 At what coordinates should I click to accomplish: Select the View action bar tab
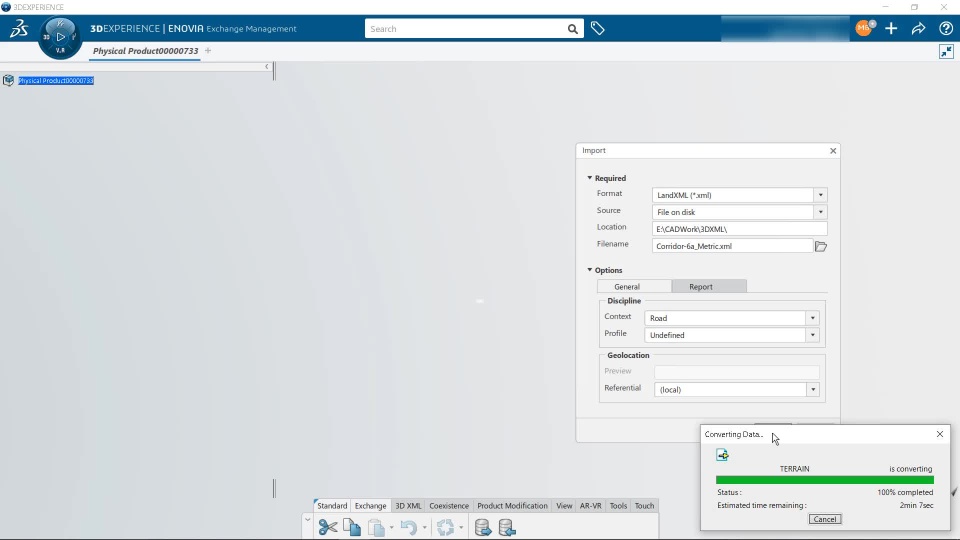(x=564, y=506)
